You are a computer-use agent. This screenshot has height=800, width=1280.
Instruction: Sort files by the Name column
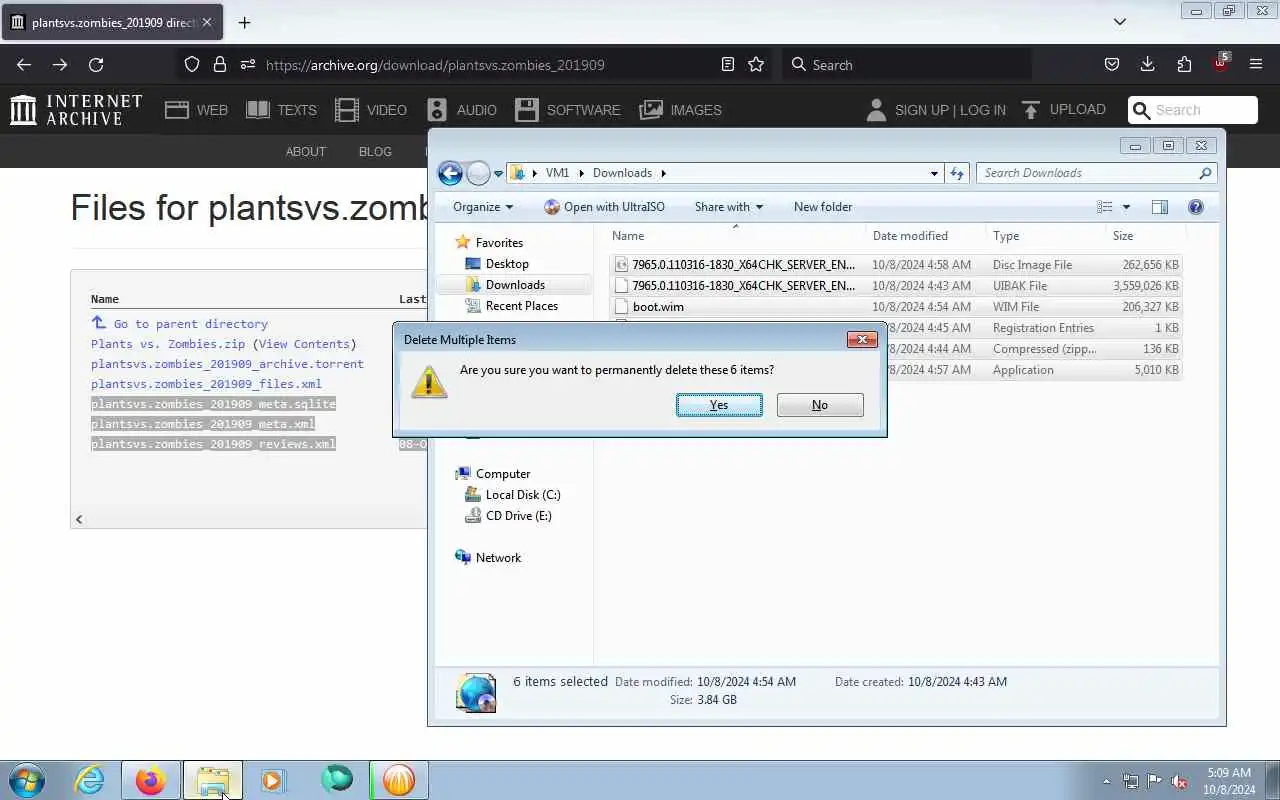click(x=735, y=236)
